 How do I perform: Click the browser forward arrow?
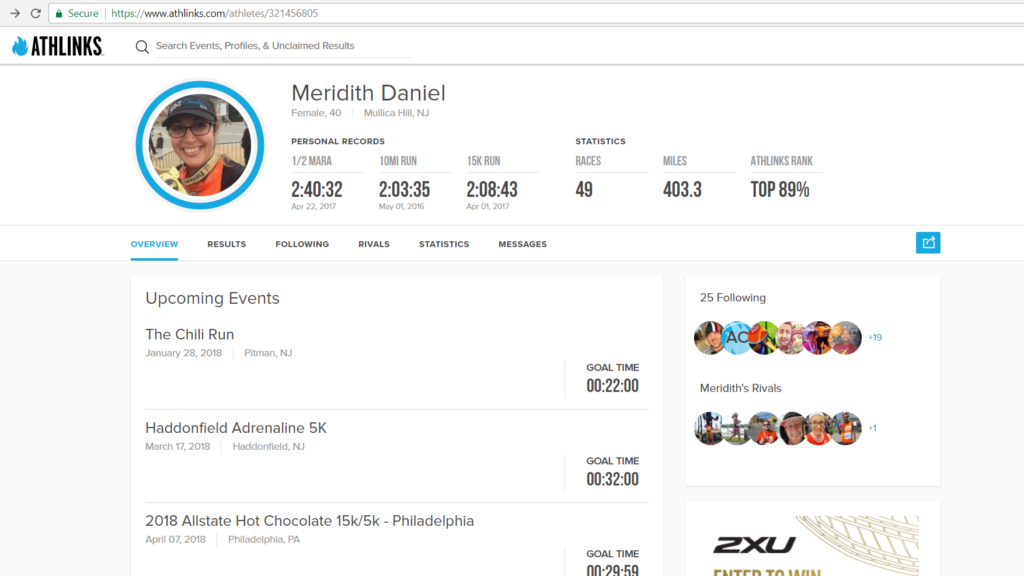click(x=14, y=13)
